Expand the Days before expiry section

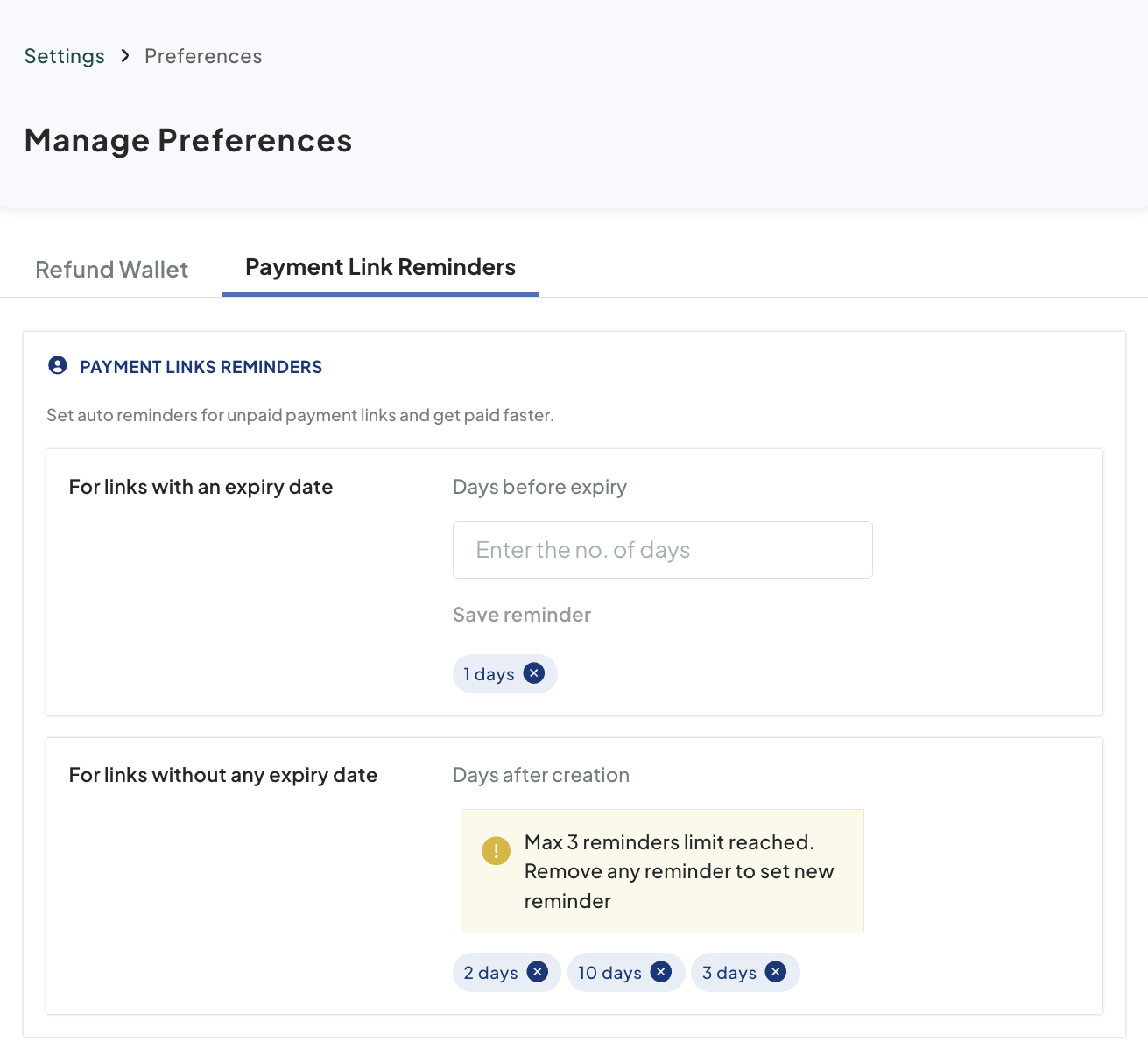(x=539, y=486)
